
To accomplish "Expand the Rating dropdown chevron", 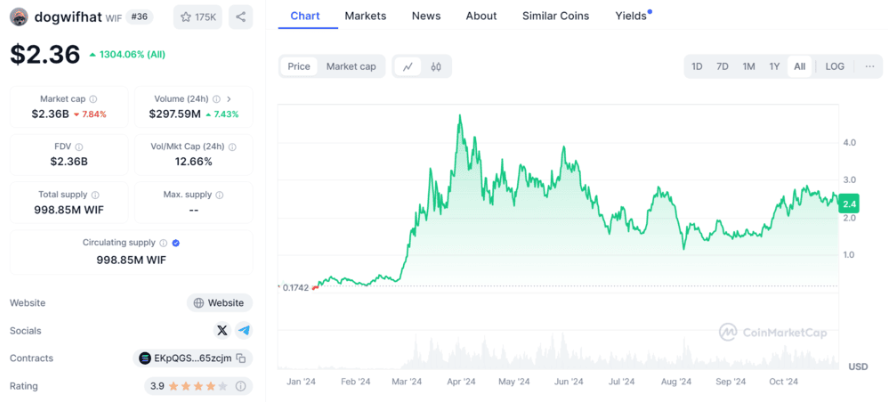I will tap(242, 386).
